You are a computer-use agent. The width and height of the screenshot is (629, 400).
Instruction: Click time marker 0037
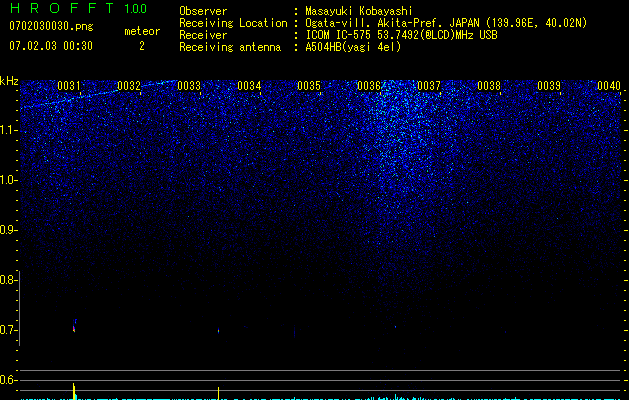(x=429, y=86)
